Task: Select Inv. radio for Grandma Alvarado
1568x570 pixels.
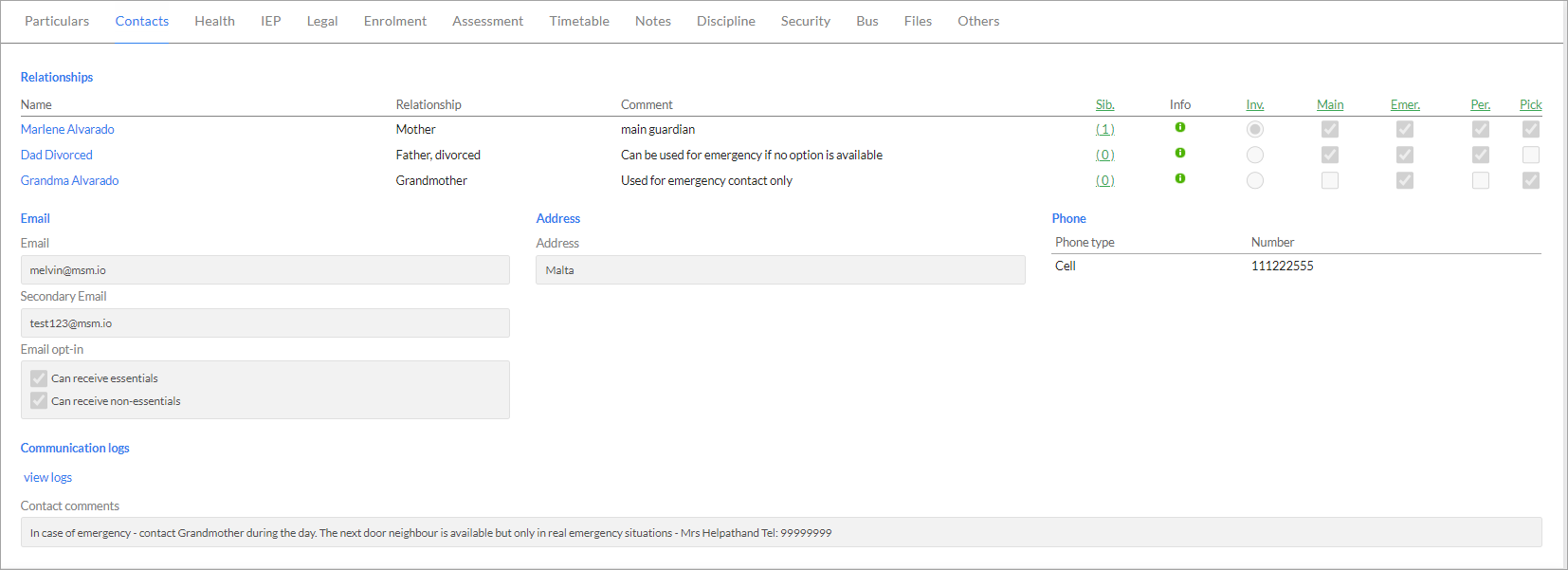Action: 1255,180
